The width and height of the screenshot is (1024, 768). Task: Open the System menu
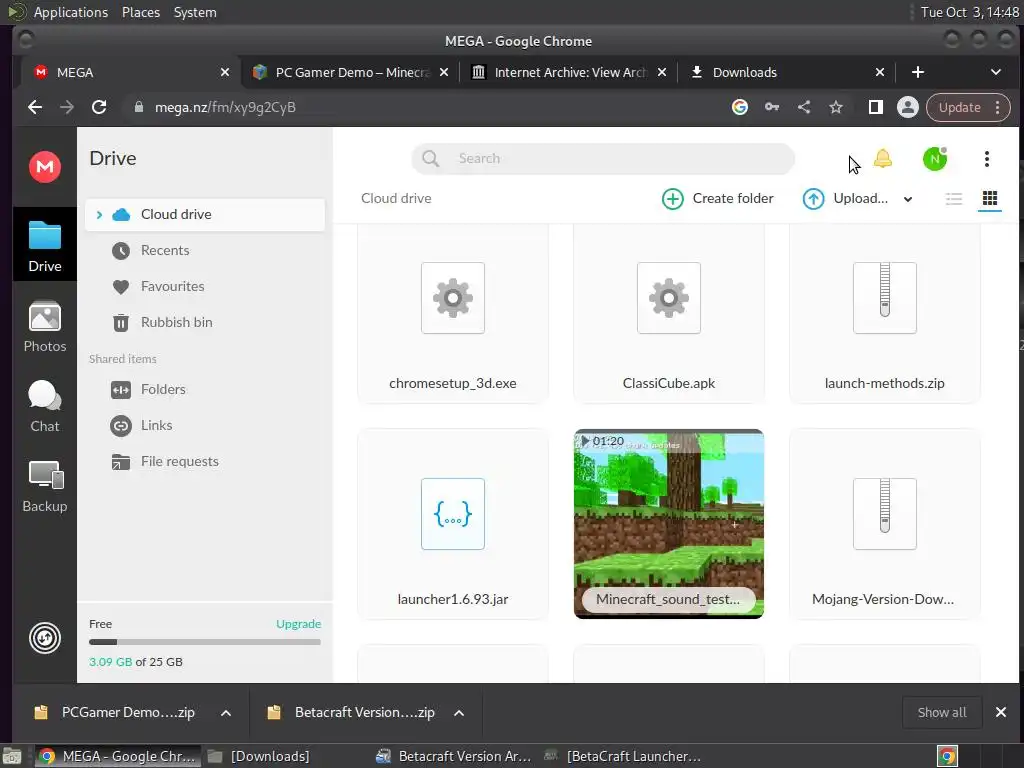point(195,12)
